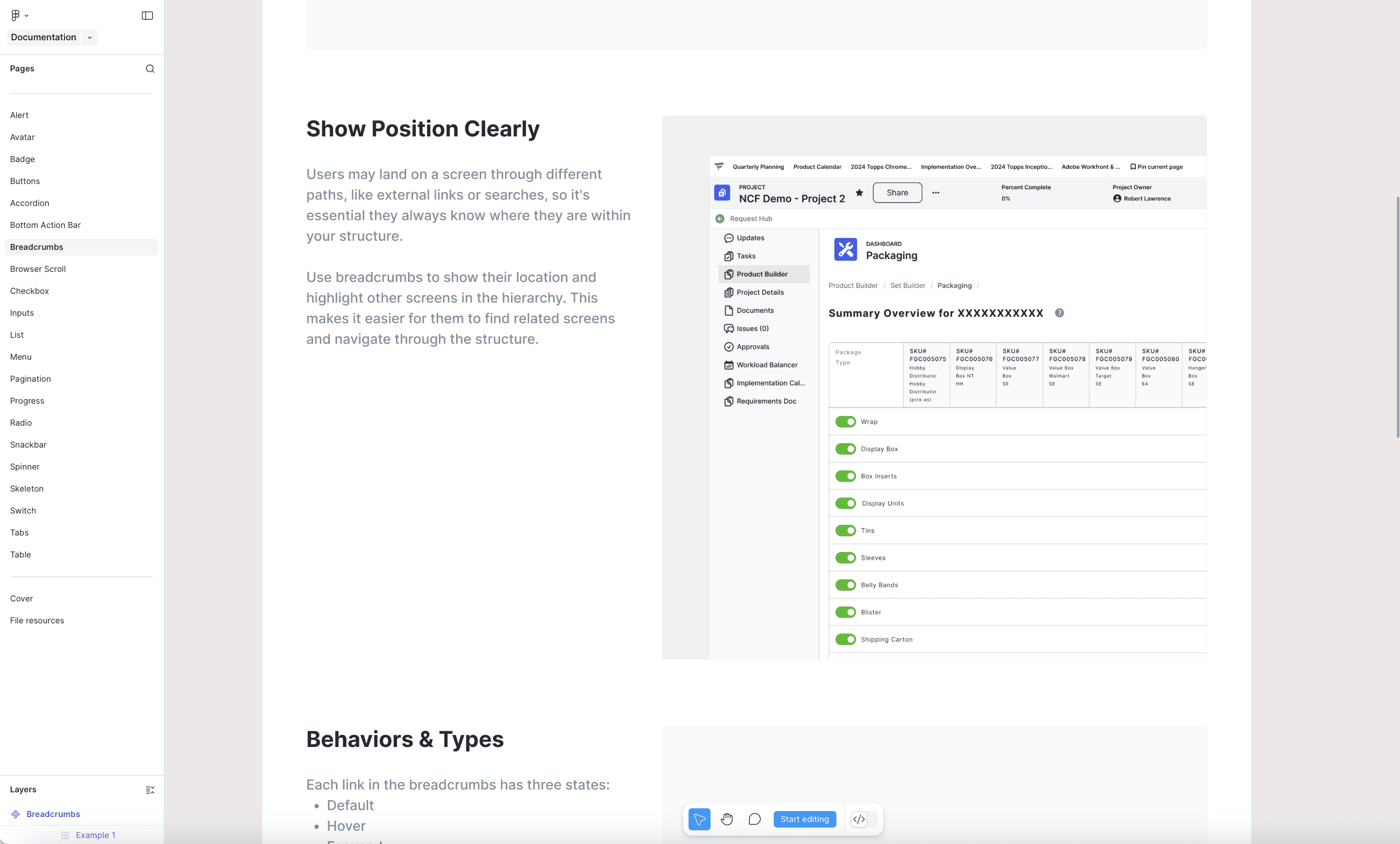Screen dimensions: 1400x844
Task: Click the Layers collapse-all icon
Action: [x=150, y=790]
